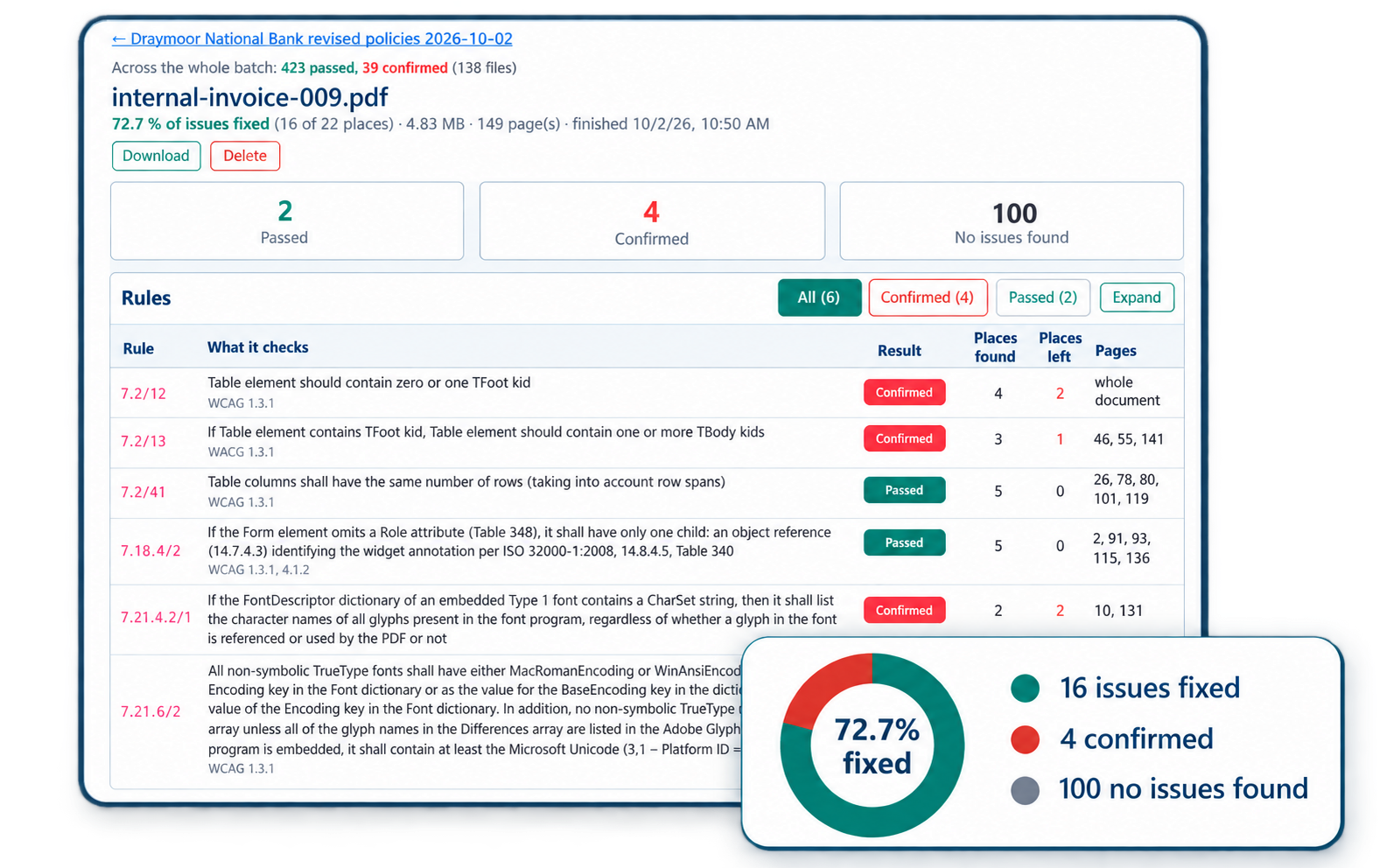This screenshot has height=868, width=1387.
Task: Click the What it checks column header
Action: point(258,347)
